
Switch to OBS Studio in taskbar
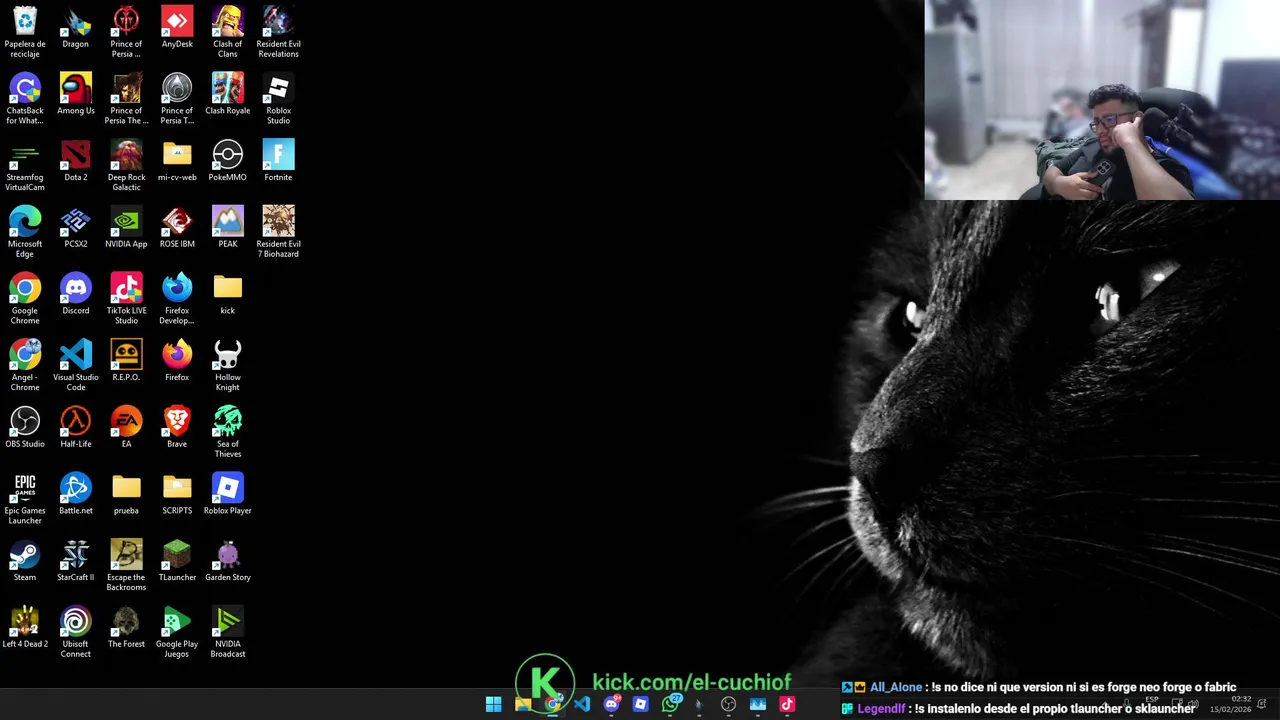(x=728, y=704)
